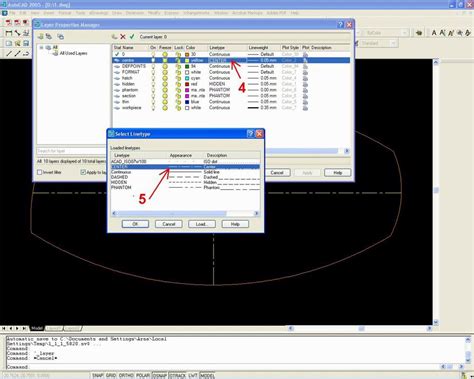Click the red color swatch of the hidden layer
Viewport: 474px width, 379px height.
[x=187, y=84]
